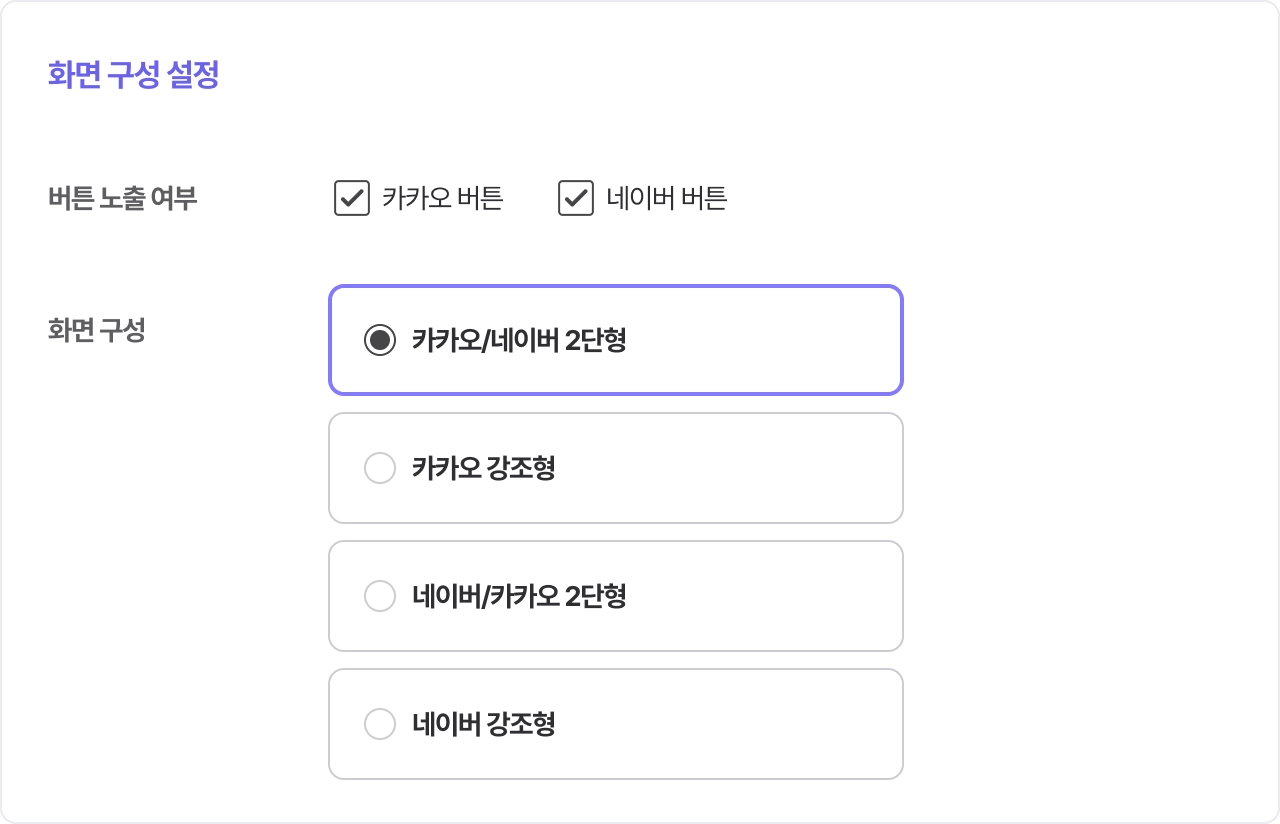Click the 카카오 강조형 option text
Image resolution: width=1280 pixels, height=824 pixels.
pos(483,468)
